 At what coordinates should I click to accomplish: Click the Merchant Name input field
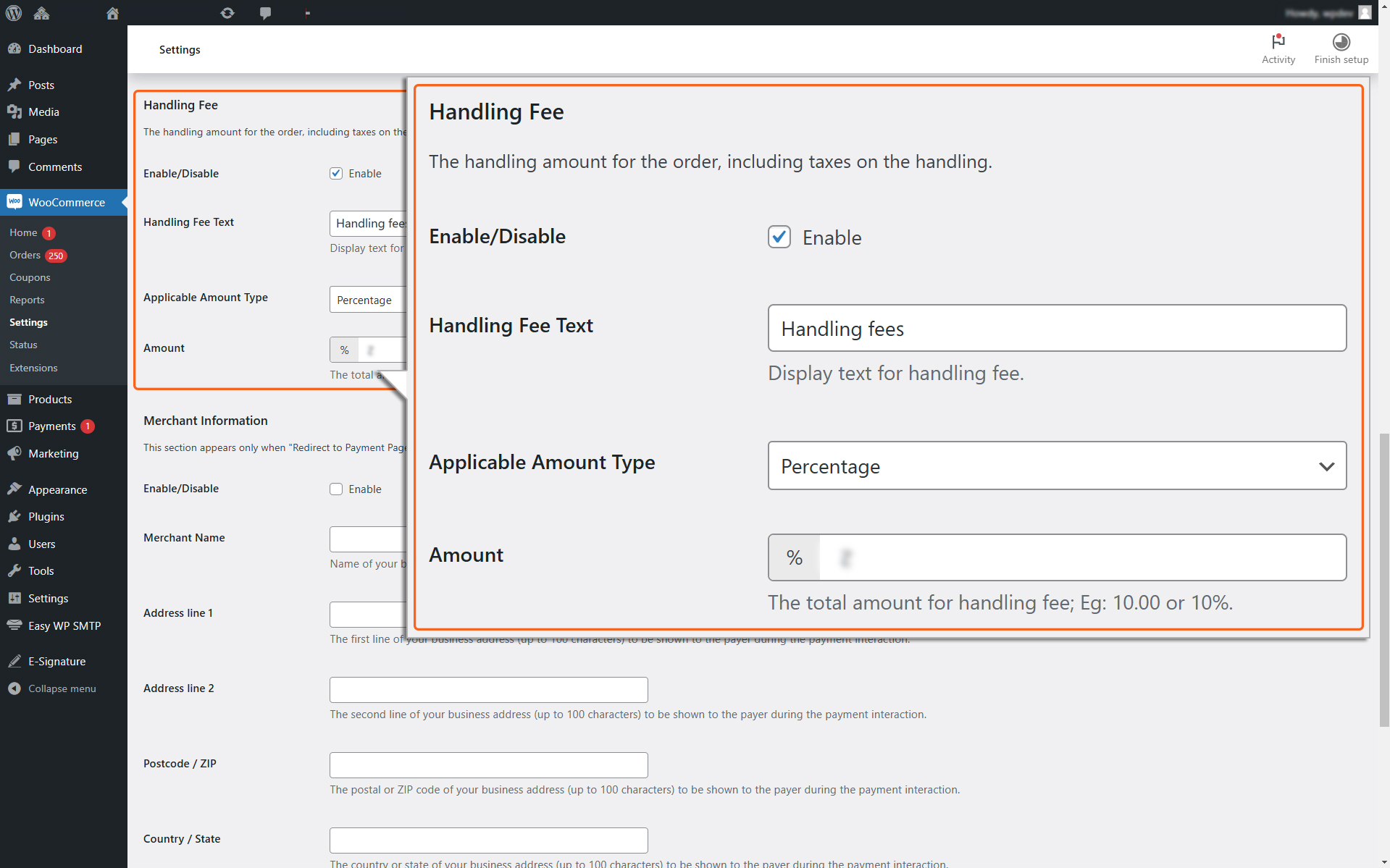click(x=368, y=539)
